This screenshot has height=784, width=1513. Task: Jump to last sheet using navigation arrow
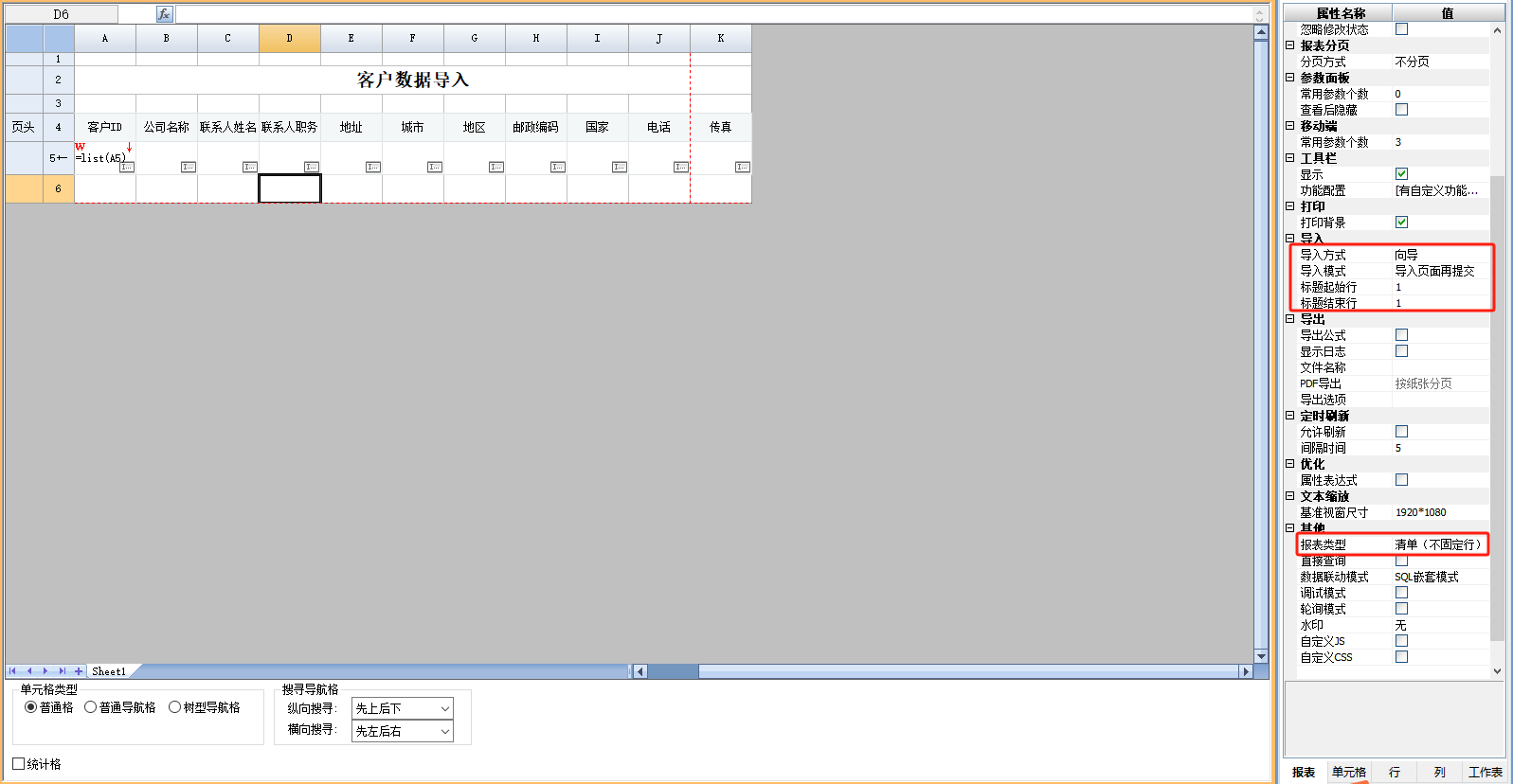[62, 671]
